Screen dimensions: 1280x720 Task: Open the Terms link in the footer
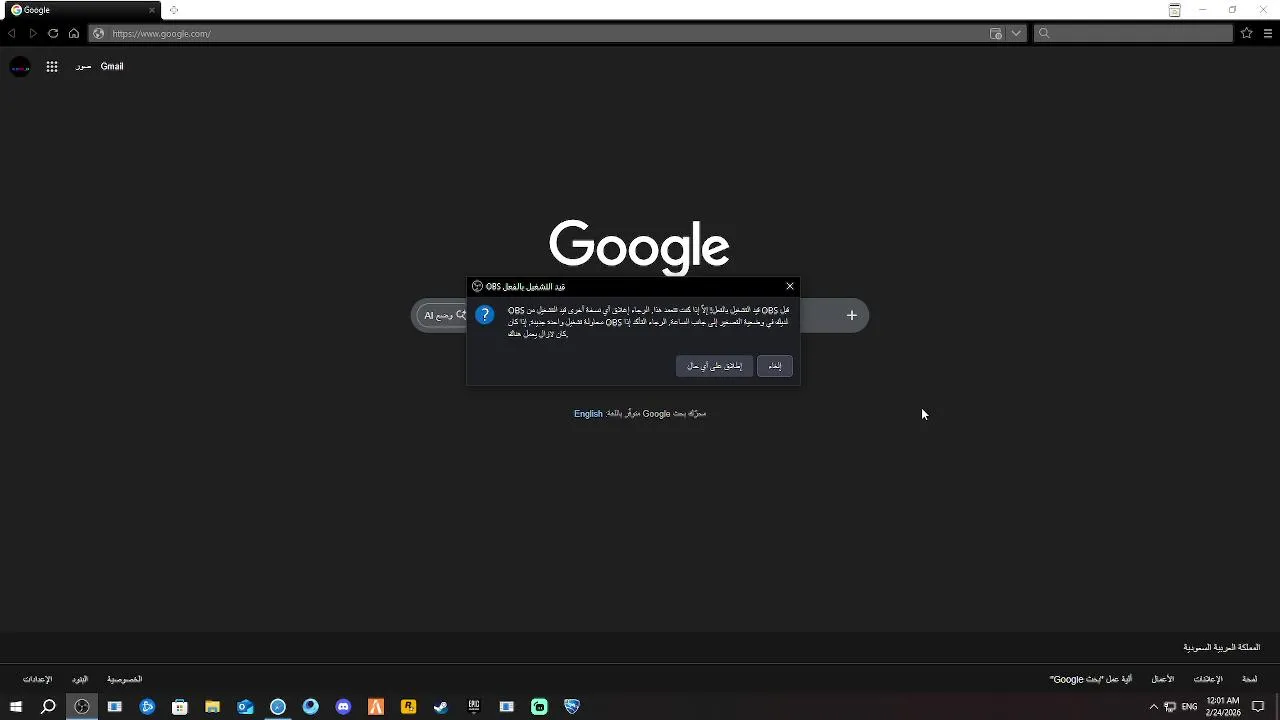80,679
